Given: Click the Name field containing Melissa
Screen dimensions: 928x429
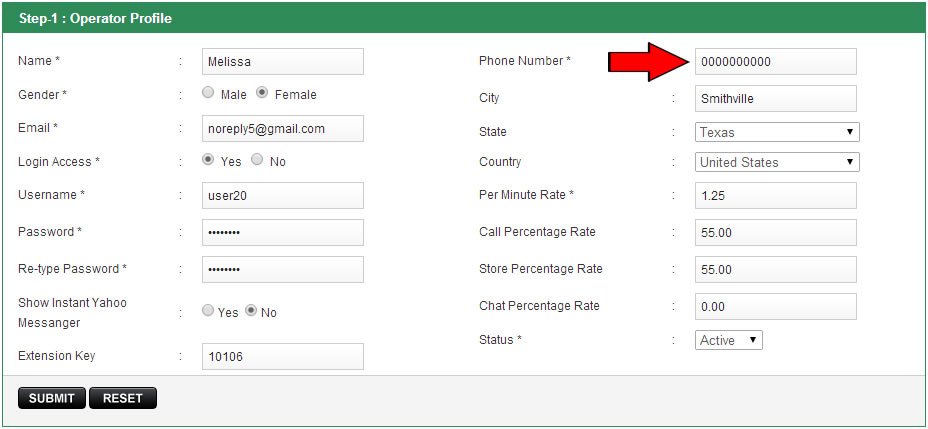Looking at the screenshot, I should click(x=282, y=61).
